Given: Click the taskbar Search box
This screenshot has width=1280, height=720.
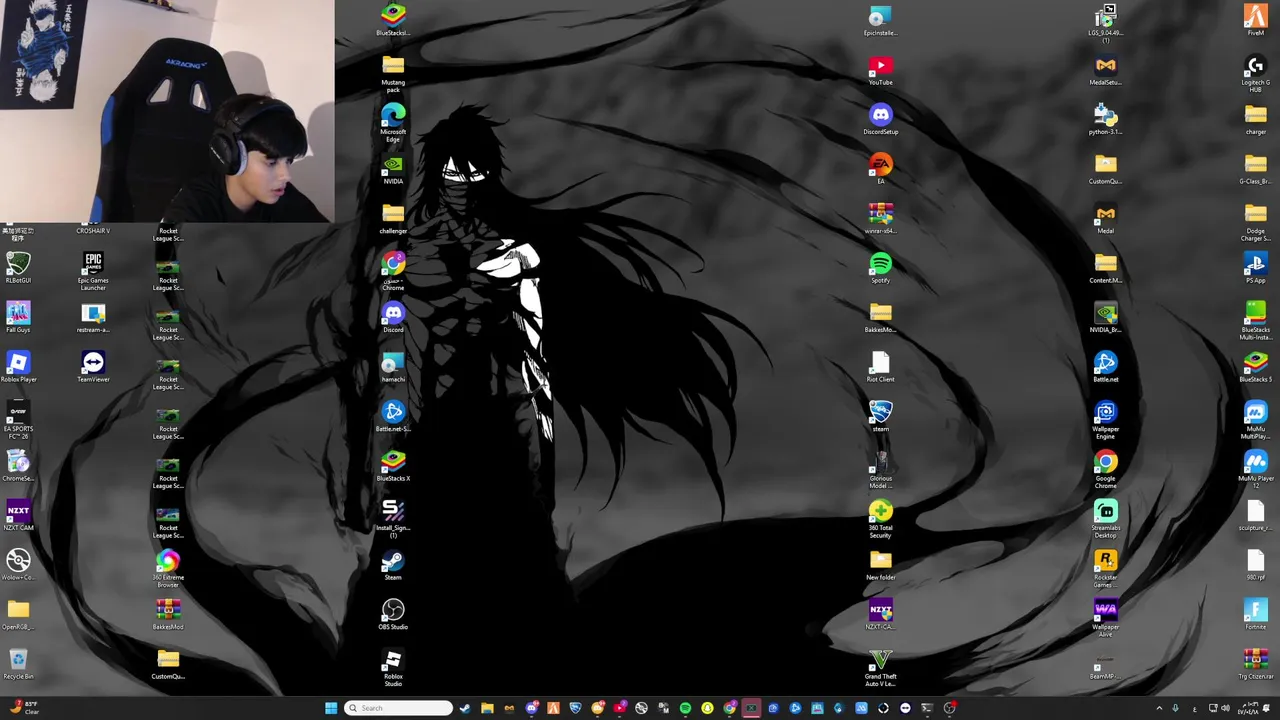Looking at the screenshot, I should pyautogui.click(x=398, y=708).
